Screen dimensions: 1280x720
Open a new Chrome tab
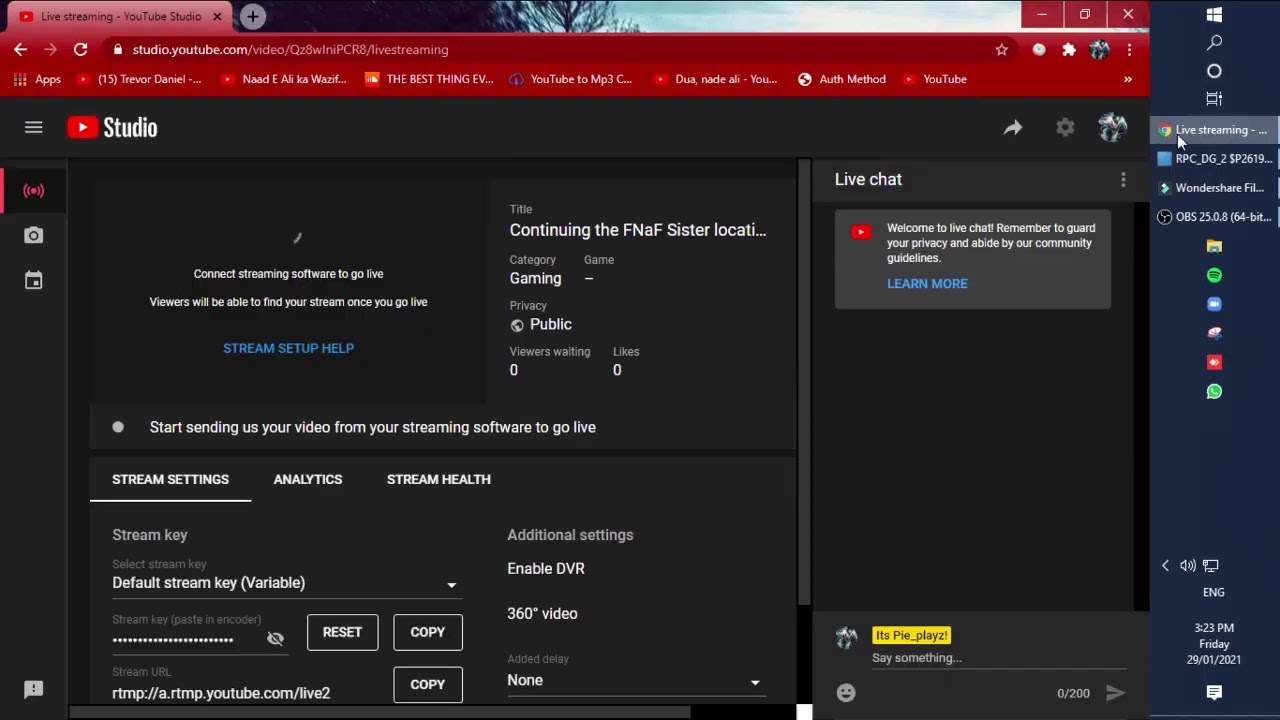pyautogui.click(x=252, y=16)
